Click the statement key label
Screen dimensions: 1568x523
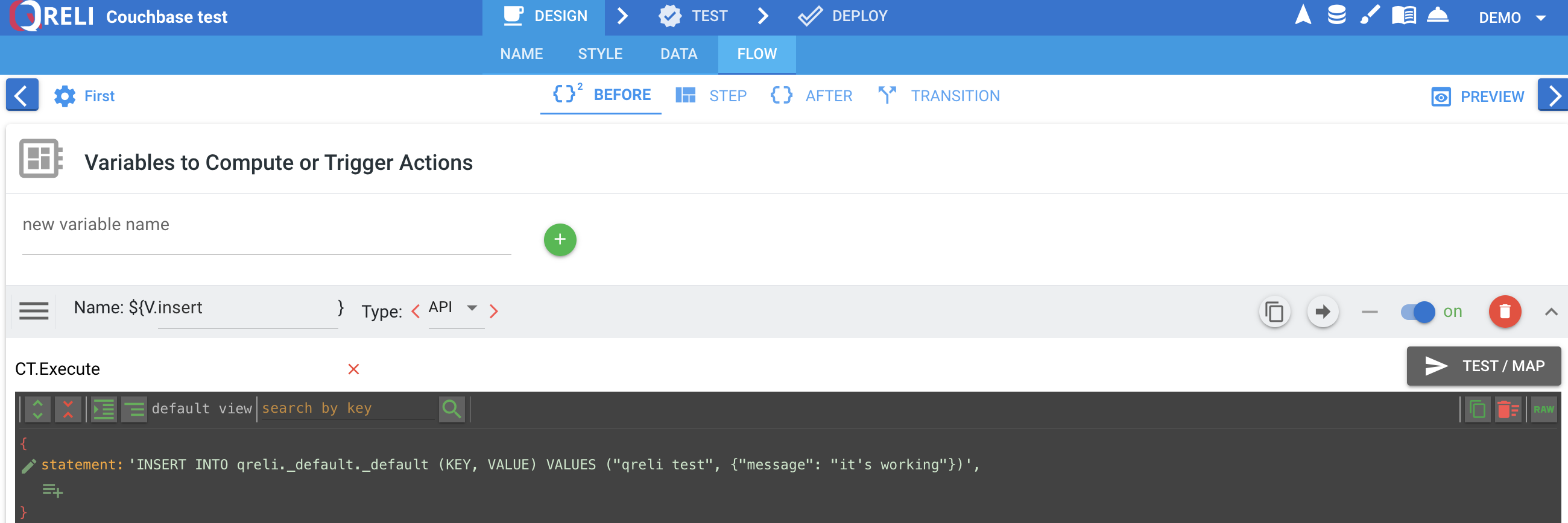click(82, 465)
